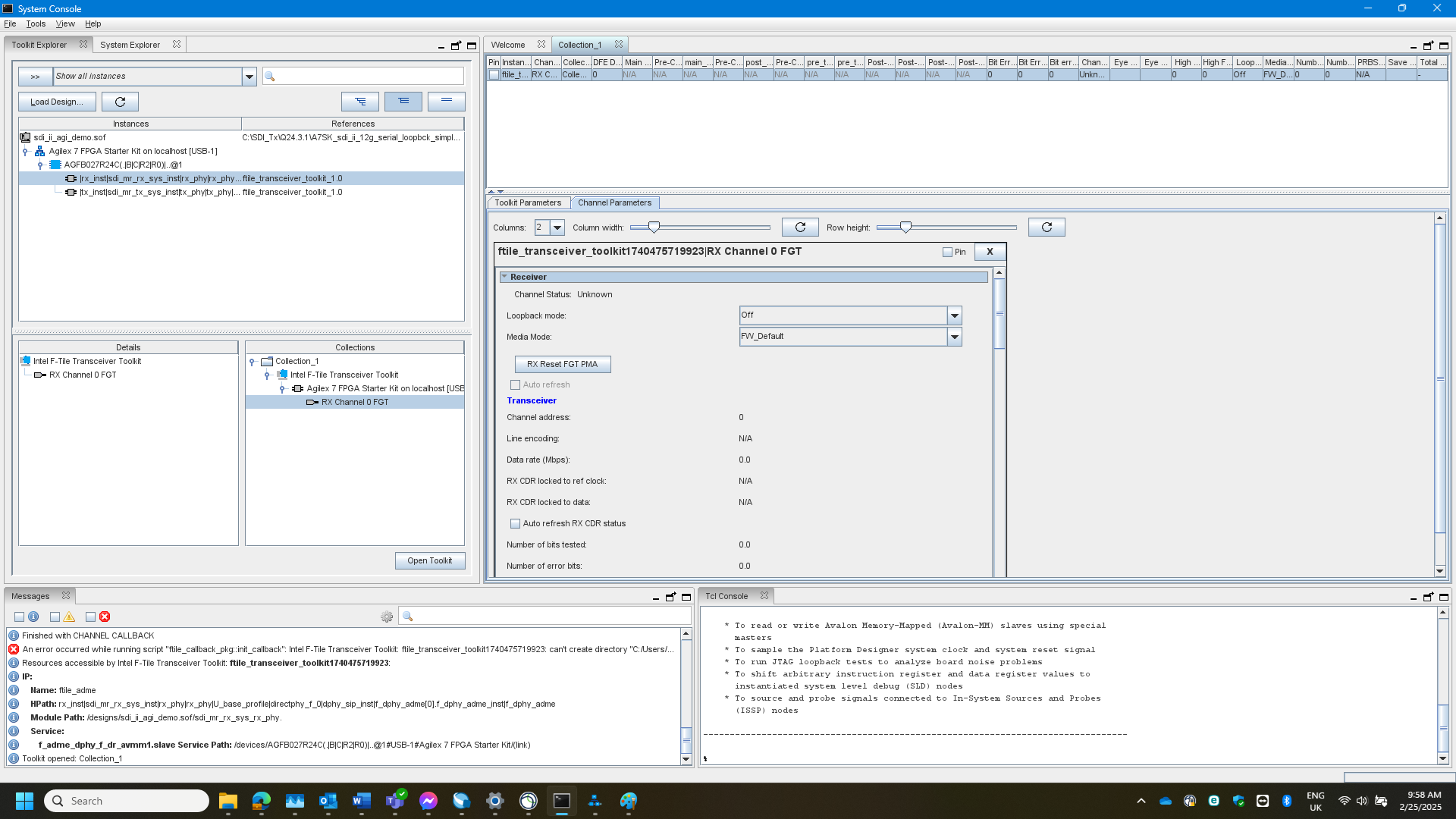
Task: Click the refresh icon next to Load Design
Action: (x=120, y=102)
